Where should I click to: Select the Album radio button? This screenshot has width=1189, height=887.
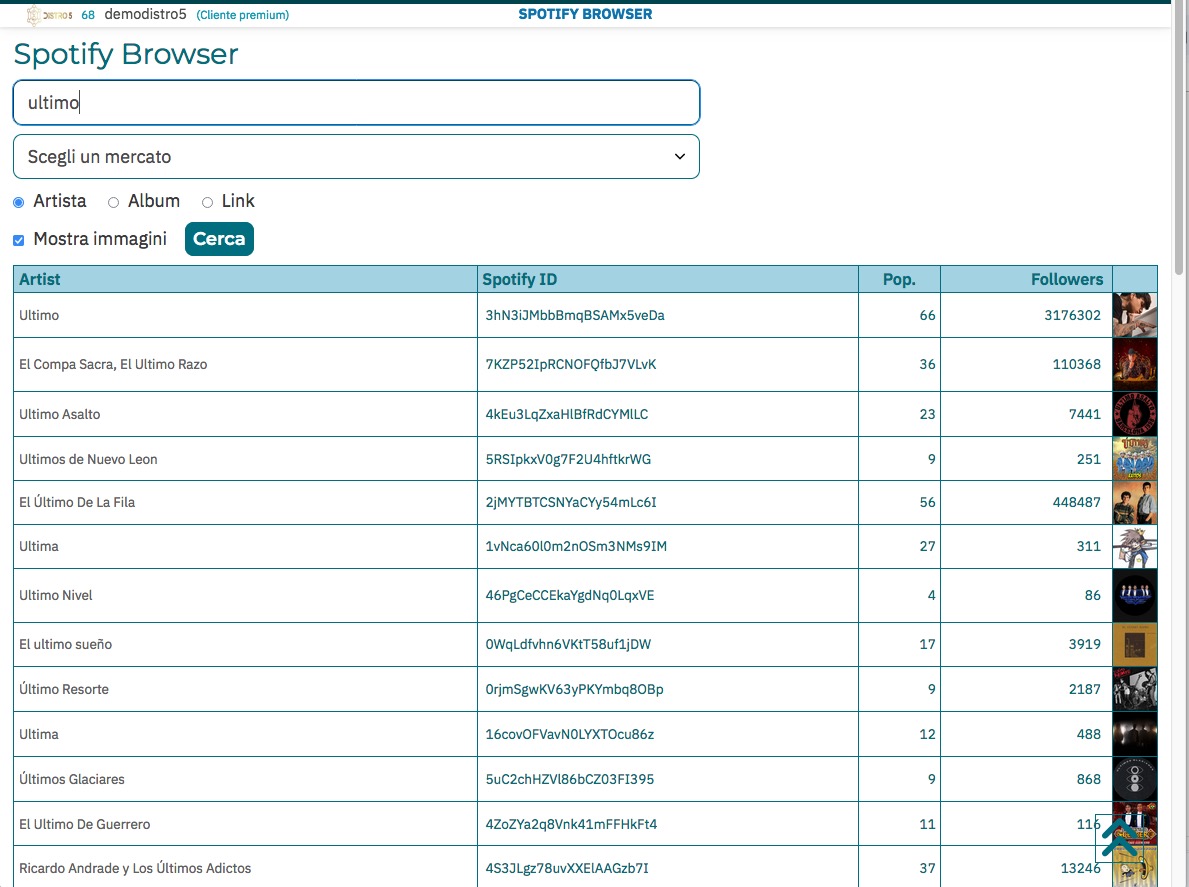pyautogui.click(x=113, y=202)
